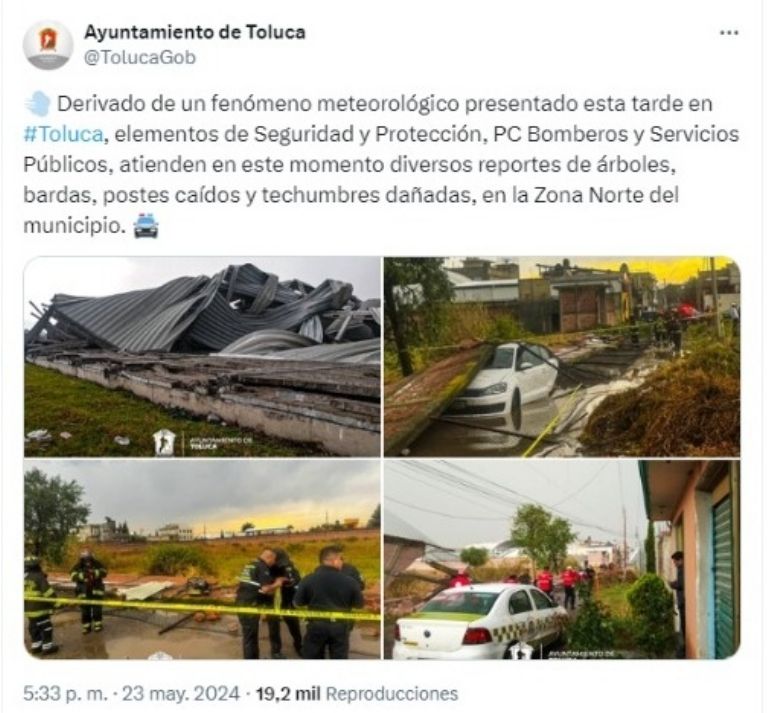This screenshot has height=713, width=768.
Task: Open the photo of the white car under debris
Action: [x=562, y=356]
